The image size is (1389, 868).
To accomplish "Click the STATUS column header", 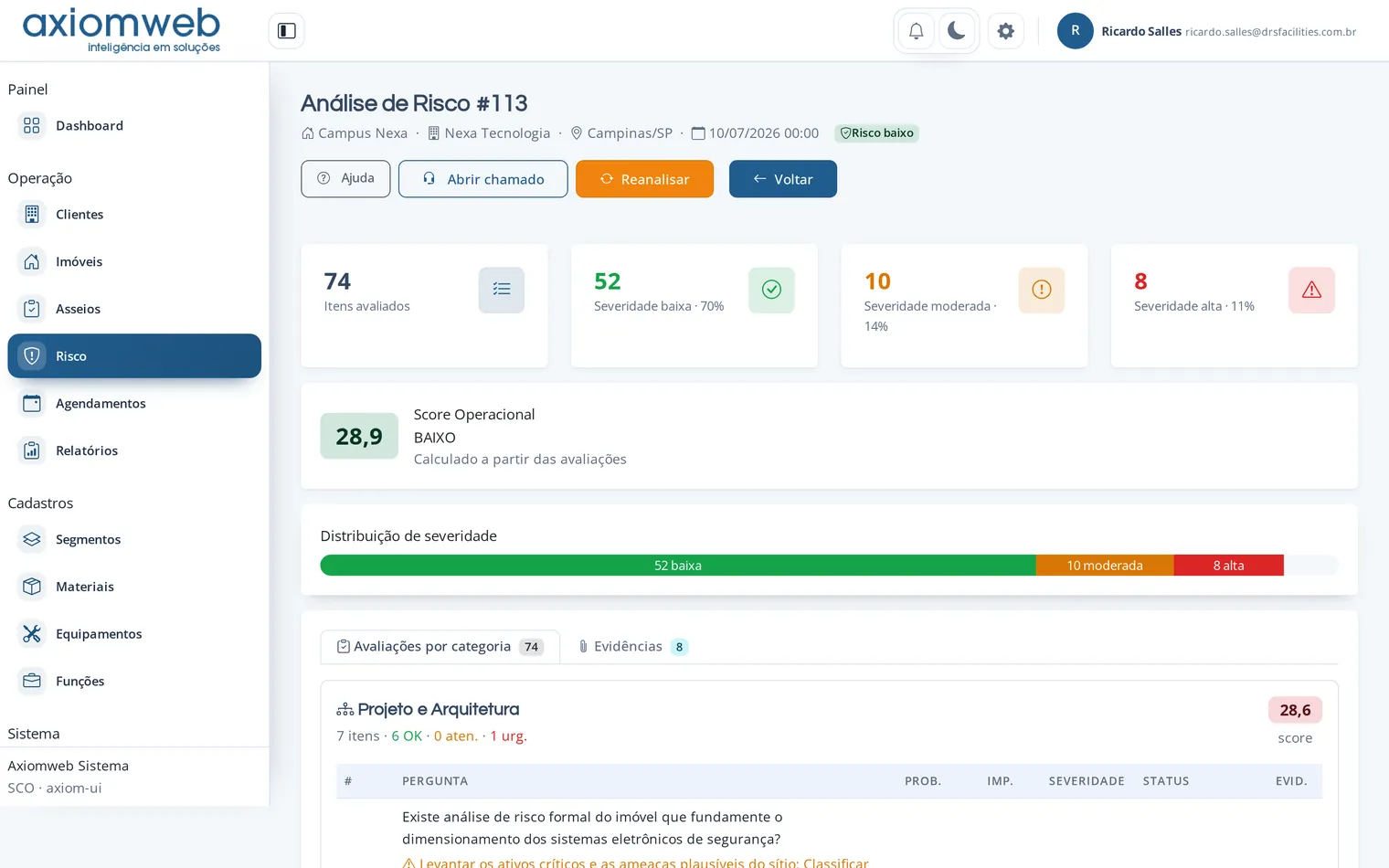I will 1166,781.
